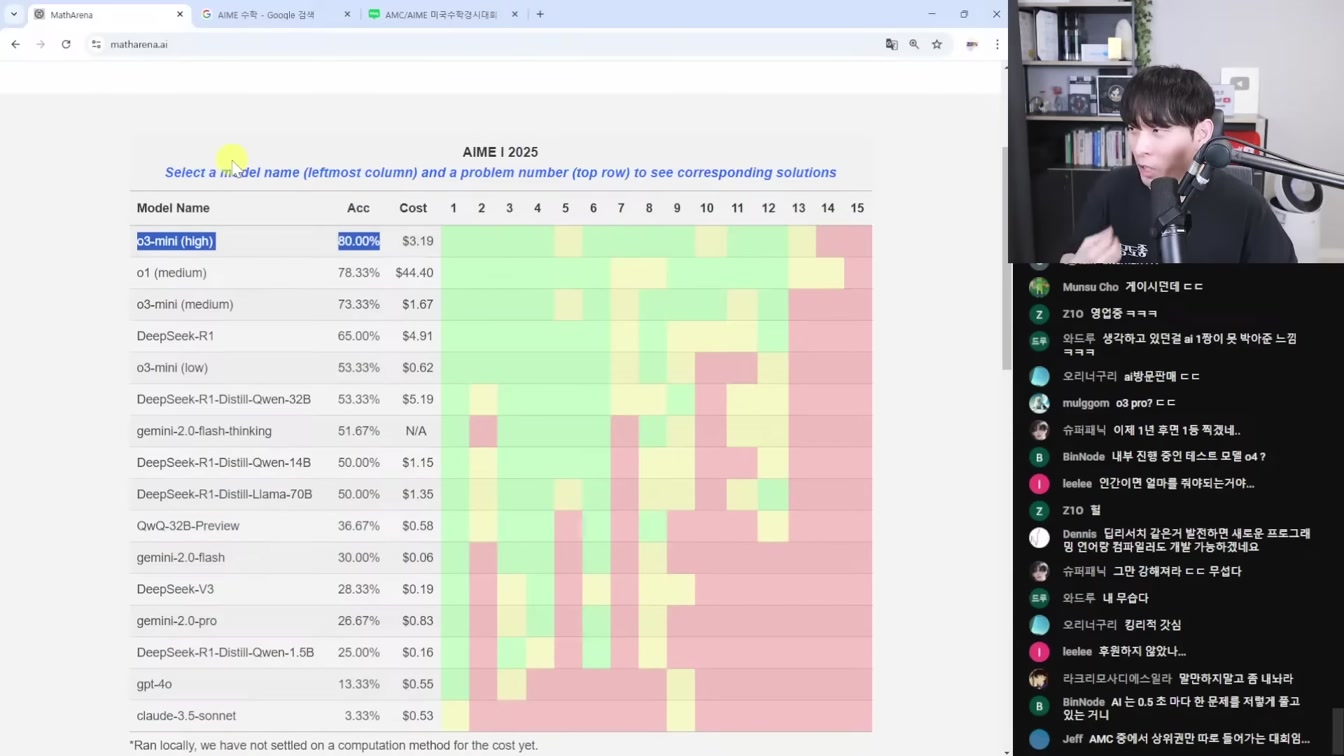The width and height of the screenshot is (1344, 756).
Task: Click the 65.00% accuracy value
Action: point(359,336)
